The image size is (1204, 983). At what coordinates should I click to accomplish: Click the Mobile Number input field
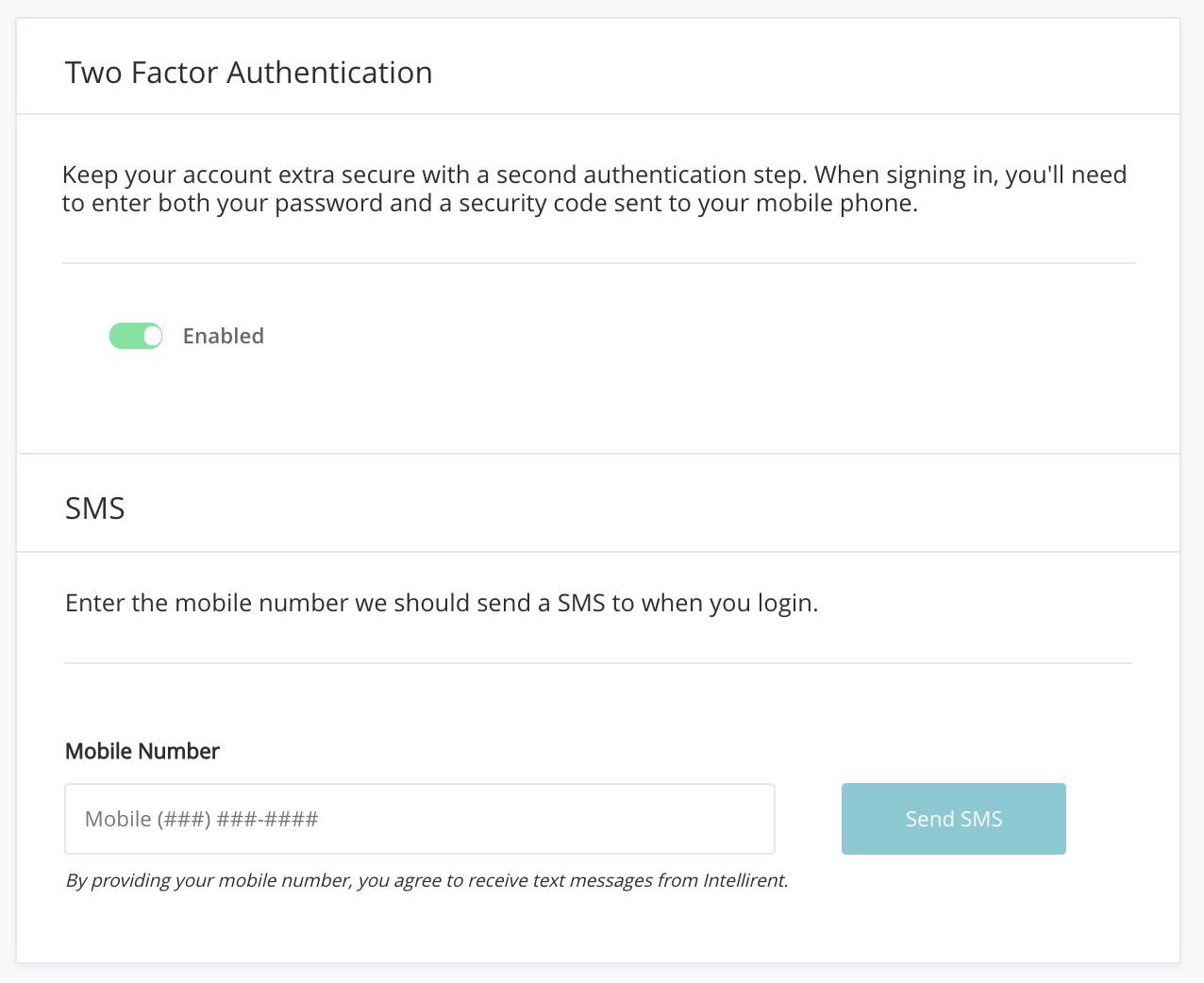coord(419,819)
